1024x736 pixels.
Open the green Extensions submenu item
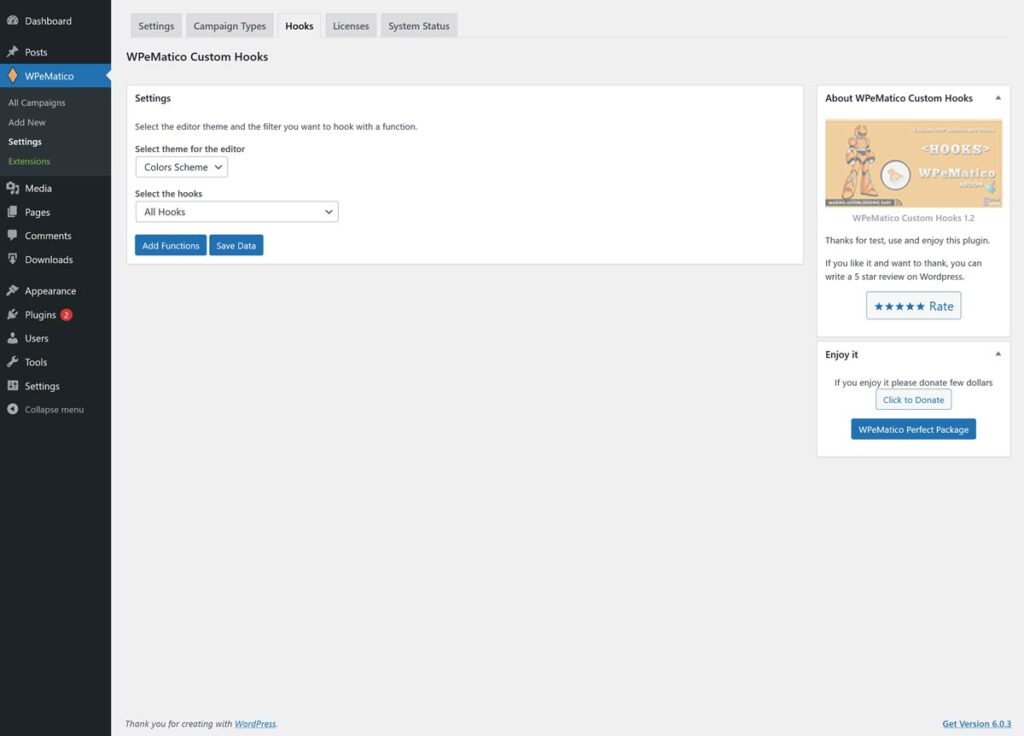pyautogui.click(x=29, y=161)
